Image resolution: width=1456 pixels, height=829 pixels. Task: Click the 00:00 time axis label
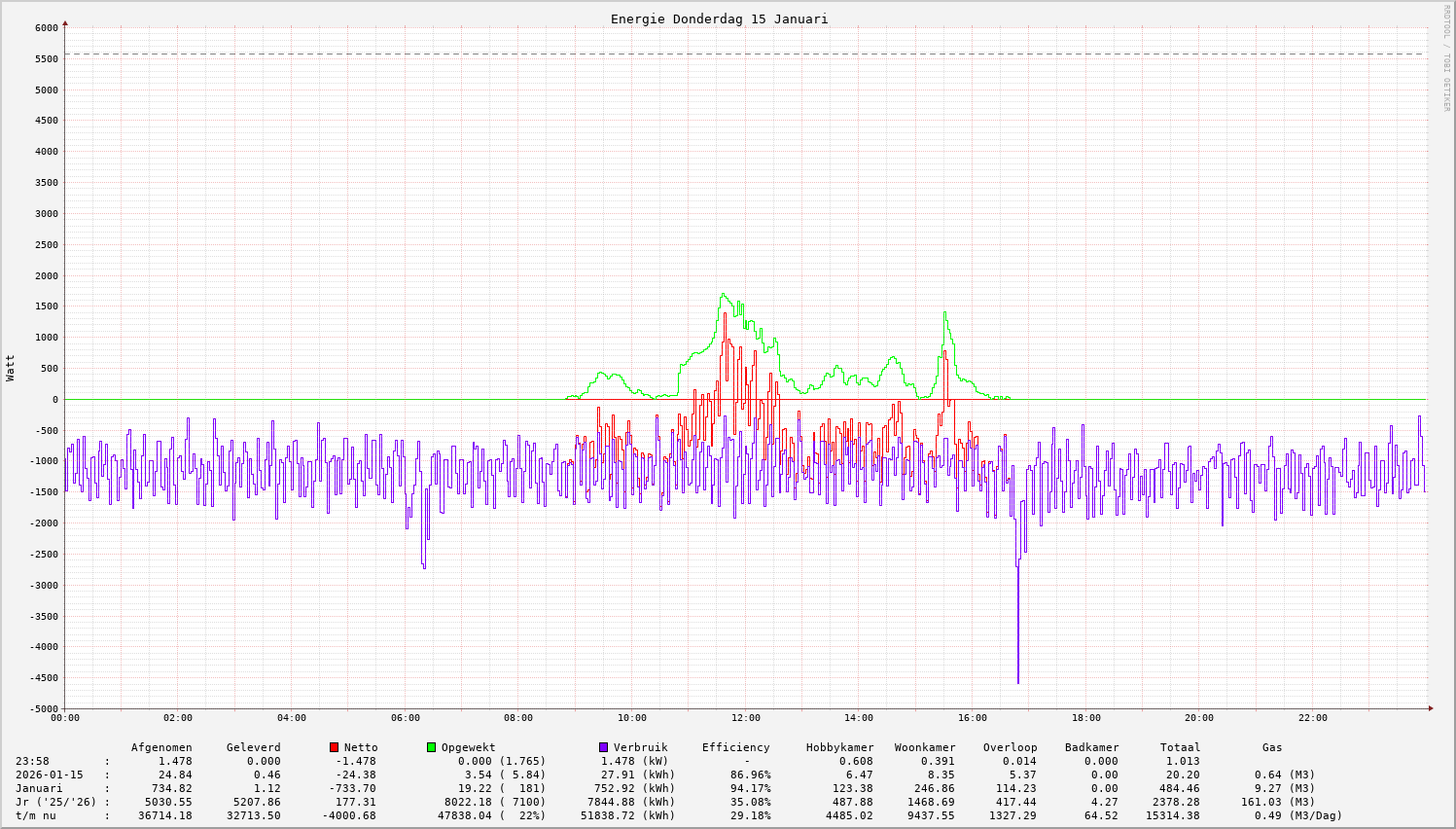tap(65, 718)
